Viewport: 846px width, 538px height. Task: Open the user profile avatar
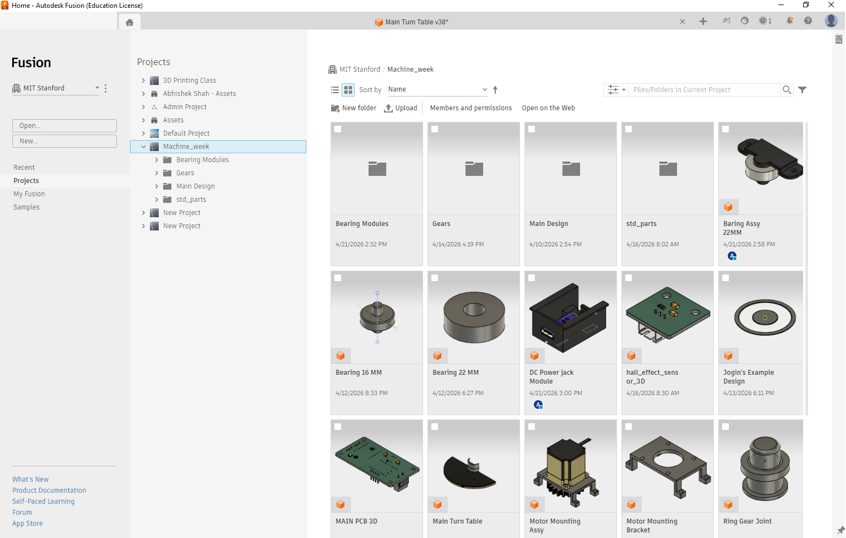coord(831,21)
